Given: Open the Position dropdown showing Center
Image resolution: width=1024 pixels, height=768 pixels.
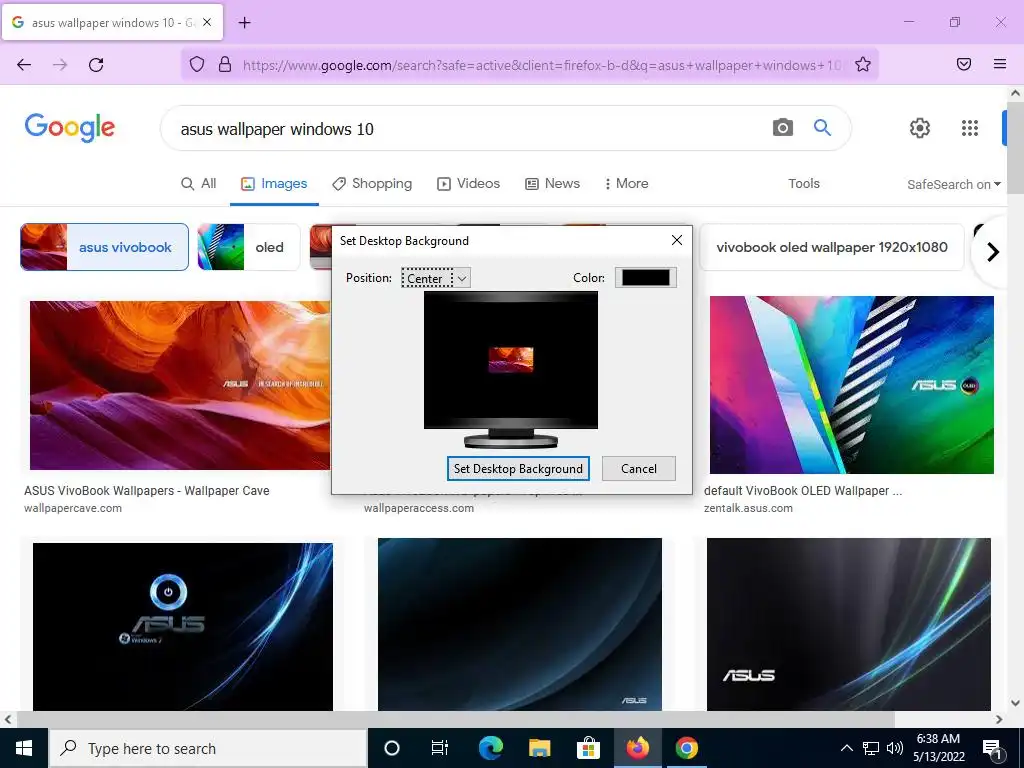Looking at the screenshot, I should (x=436, y=278).
